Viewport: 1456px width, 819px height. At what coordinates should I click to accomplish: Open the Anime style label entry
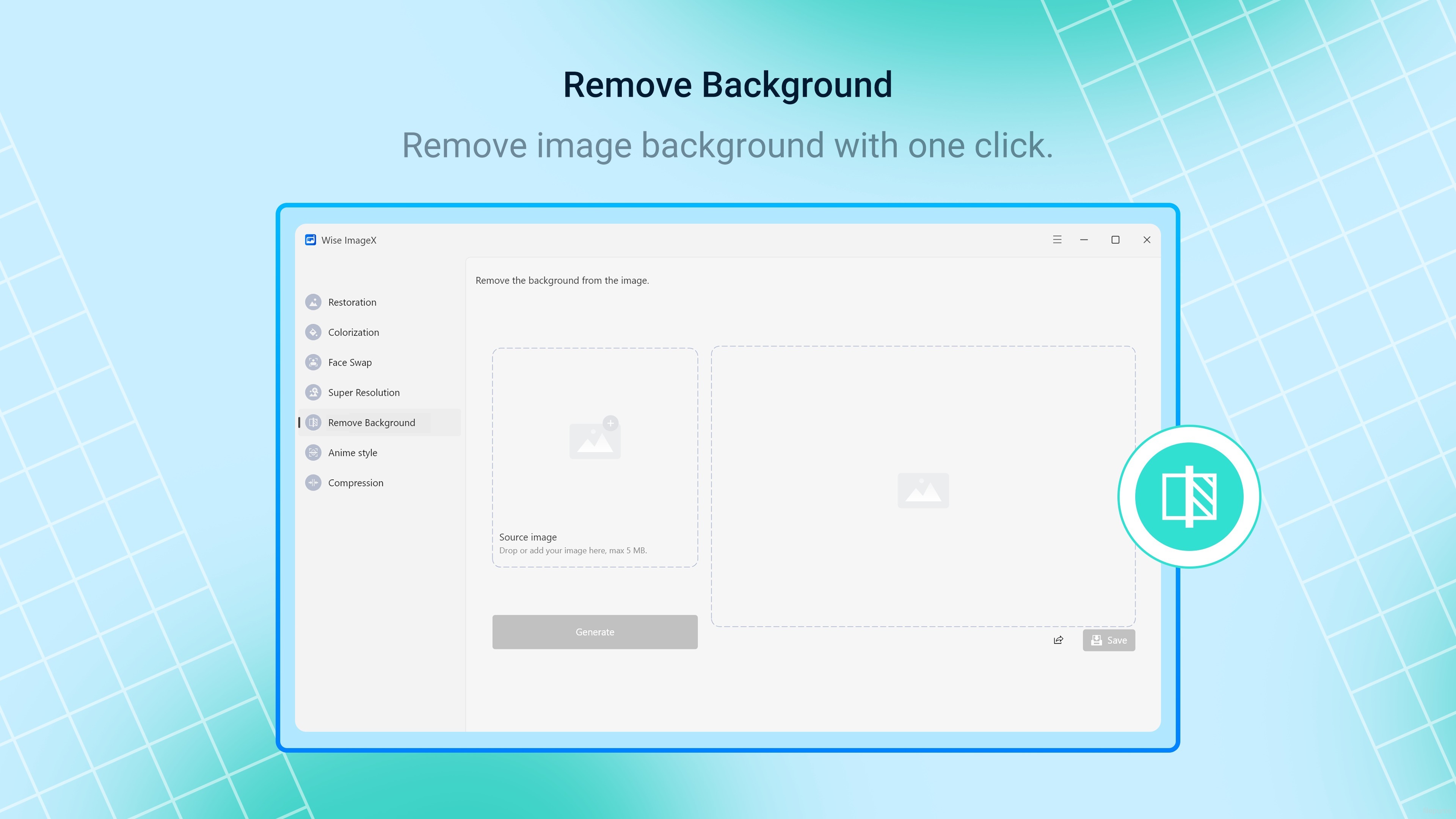pos(352,453)
